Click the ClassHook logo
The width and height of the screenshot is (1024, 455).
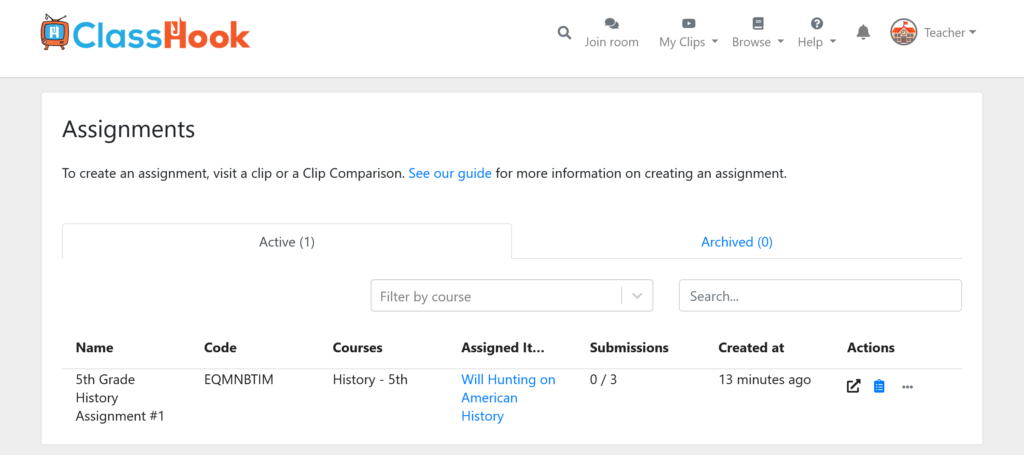click(x=145, y=33)
